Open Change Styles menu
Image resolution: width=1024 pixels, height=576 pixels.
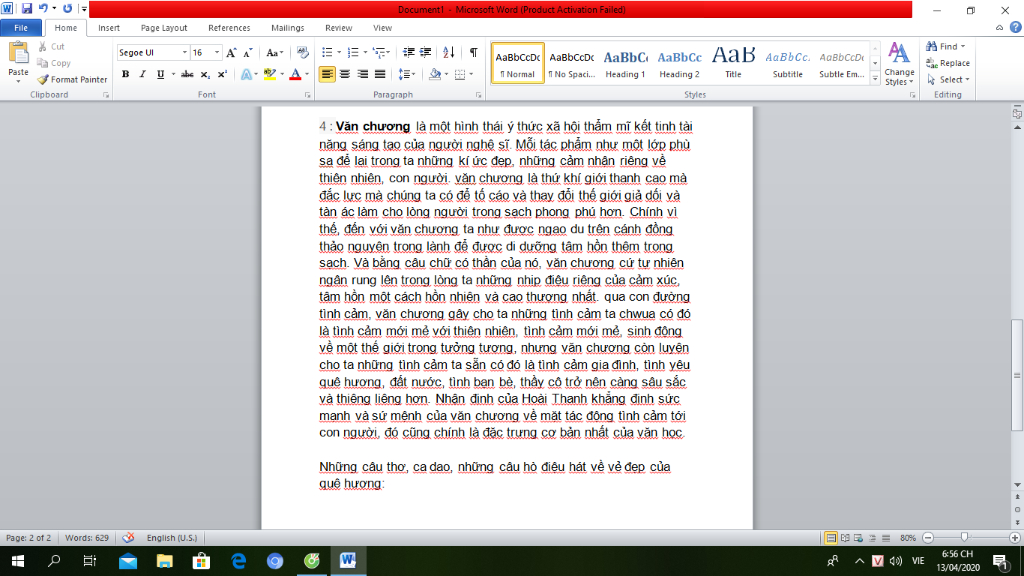tap(899, 63)
